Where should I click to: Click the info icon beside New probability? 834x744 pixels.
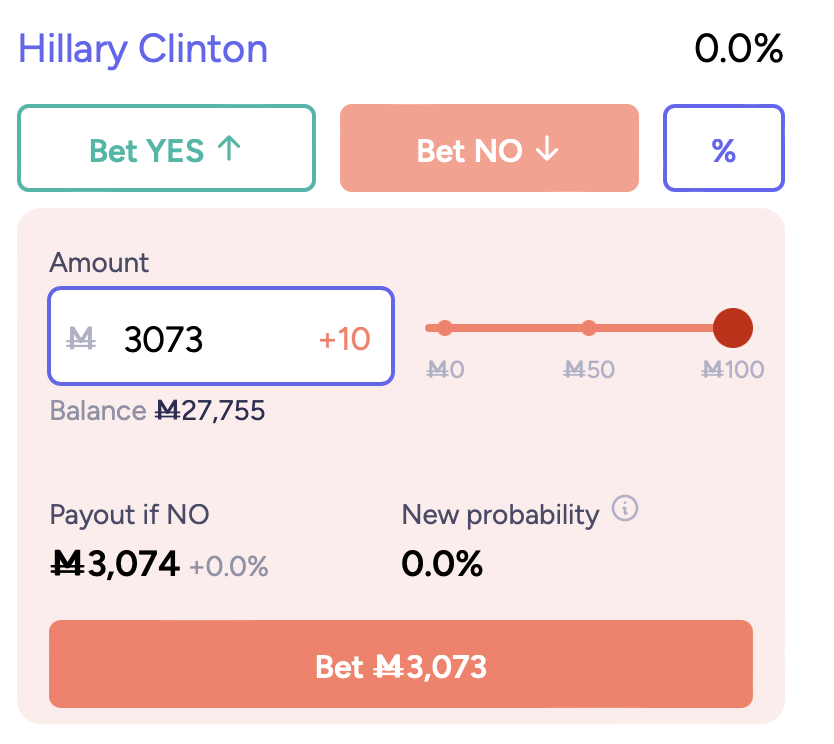pyautogui.click(x=624, y=508)
